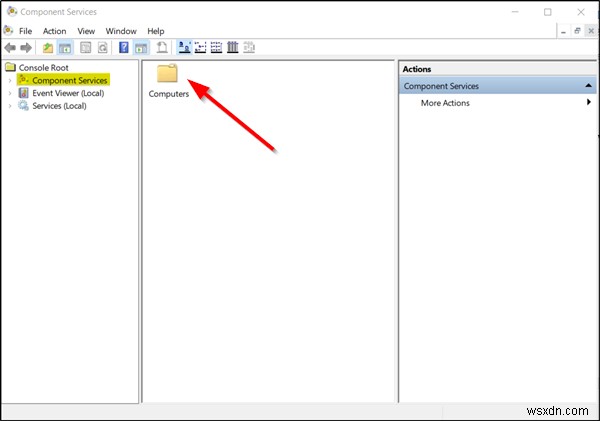Minimize the Component Services main window
The width and height of the screenshot is (600, 421).
(515, 12)
